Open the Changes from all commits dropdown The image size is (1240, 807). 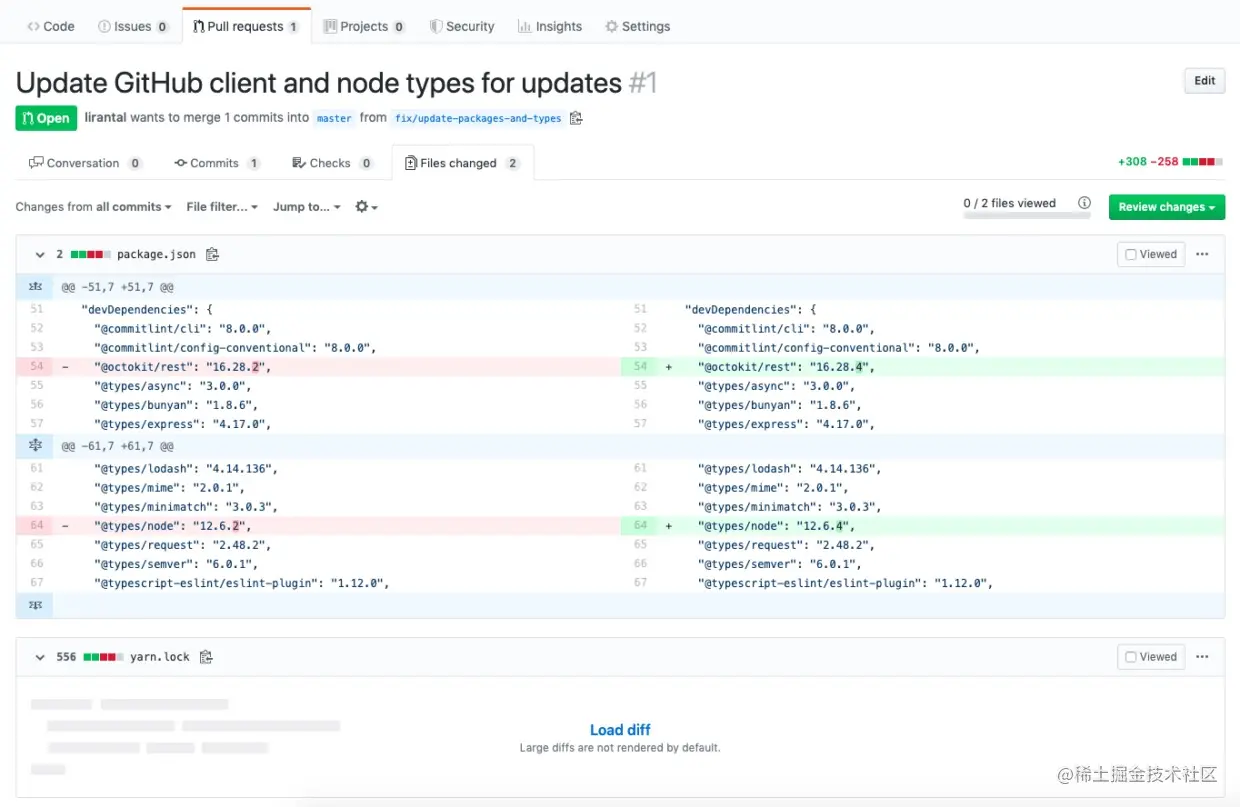[93, 207]
